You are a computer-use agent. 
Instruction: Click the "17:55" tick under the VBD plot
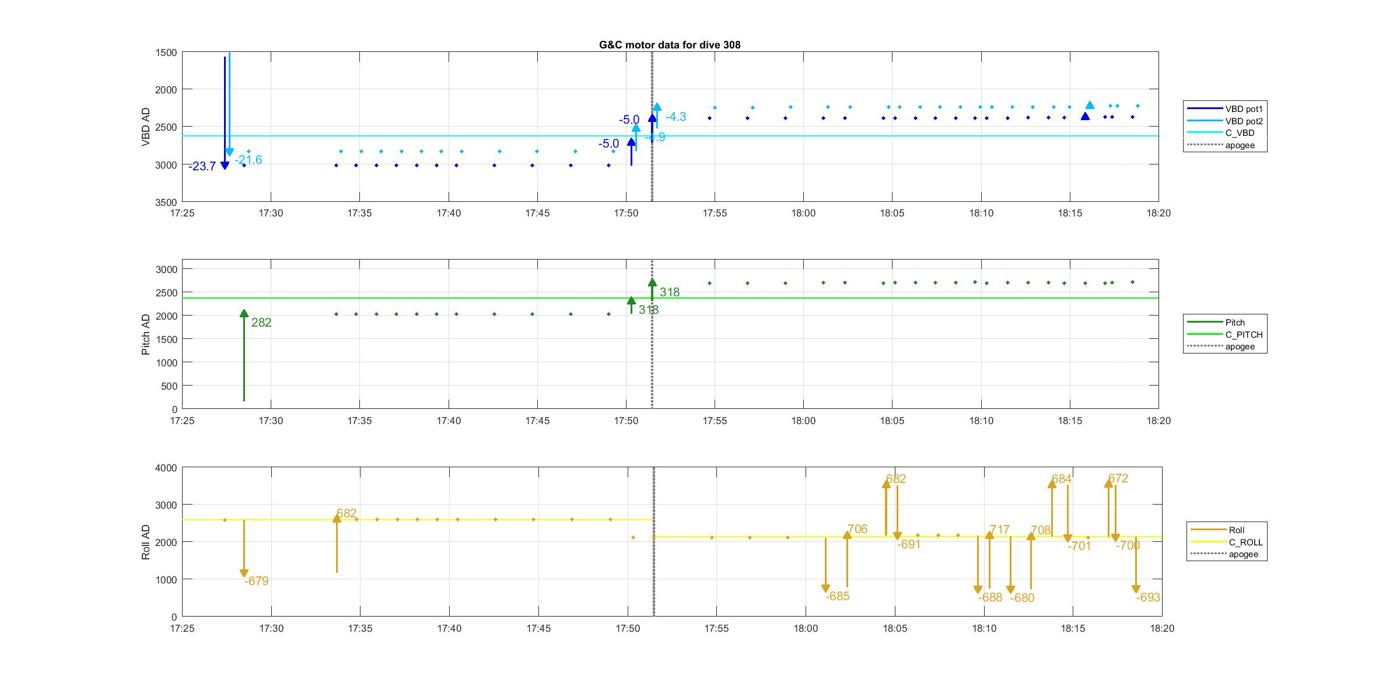click(x=715, y=213)
